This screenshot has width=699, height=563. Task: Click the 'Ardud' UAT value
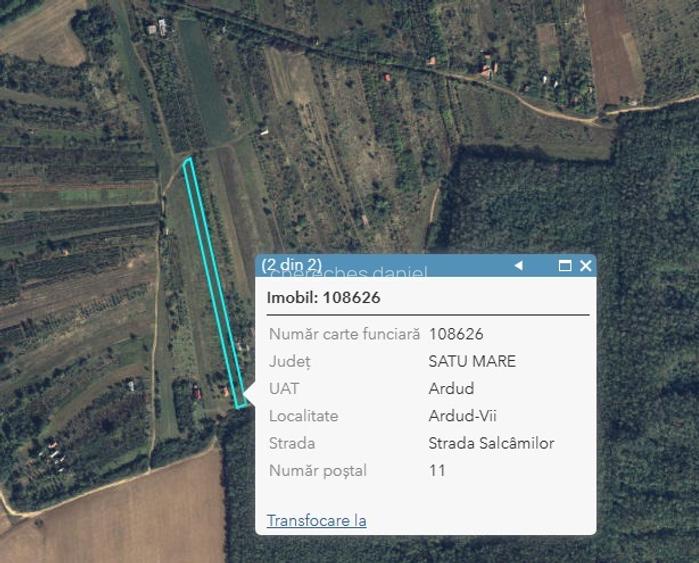click(451, 388)
